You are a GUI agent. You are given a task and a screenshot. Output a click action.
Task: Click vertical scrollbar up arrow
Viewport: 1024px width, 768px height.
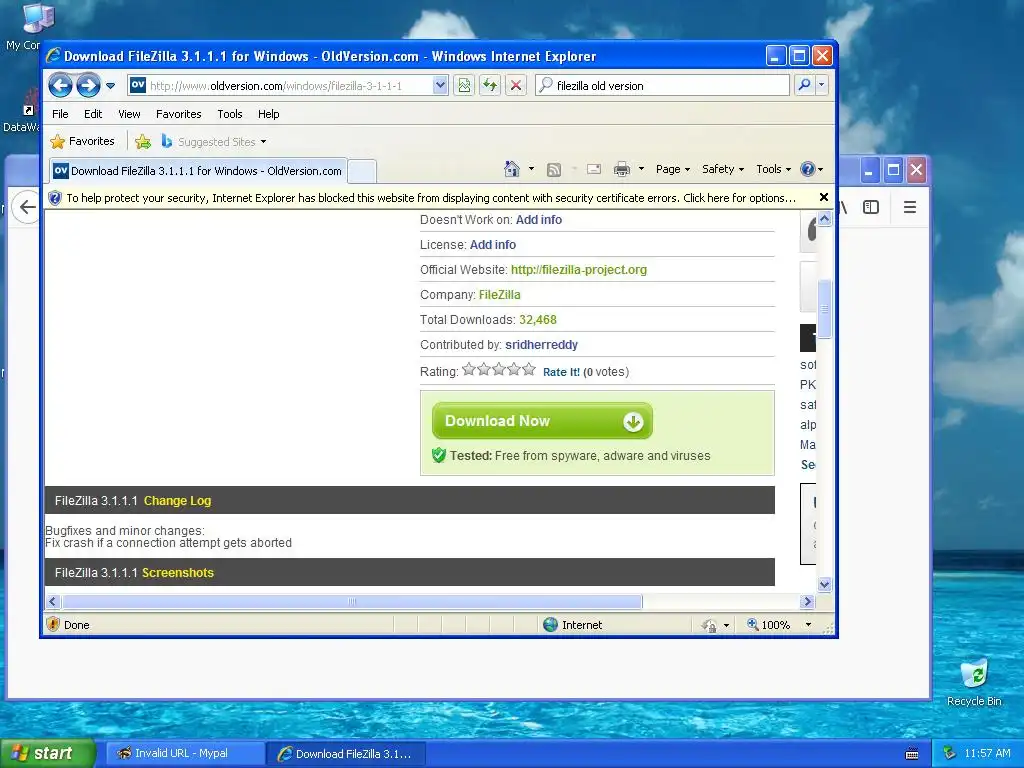pos(824,219)
